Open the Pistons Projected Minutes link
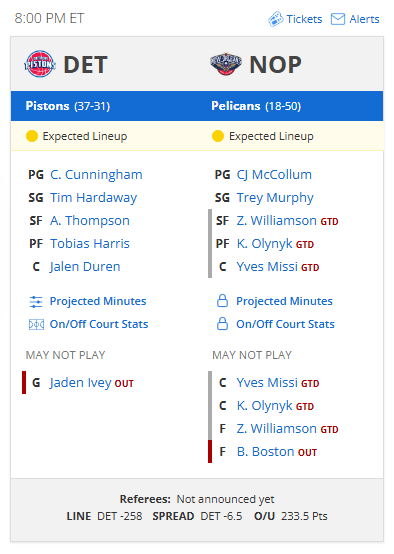Viewport: 394px width, 554px height. (98, 301)
